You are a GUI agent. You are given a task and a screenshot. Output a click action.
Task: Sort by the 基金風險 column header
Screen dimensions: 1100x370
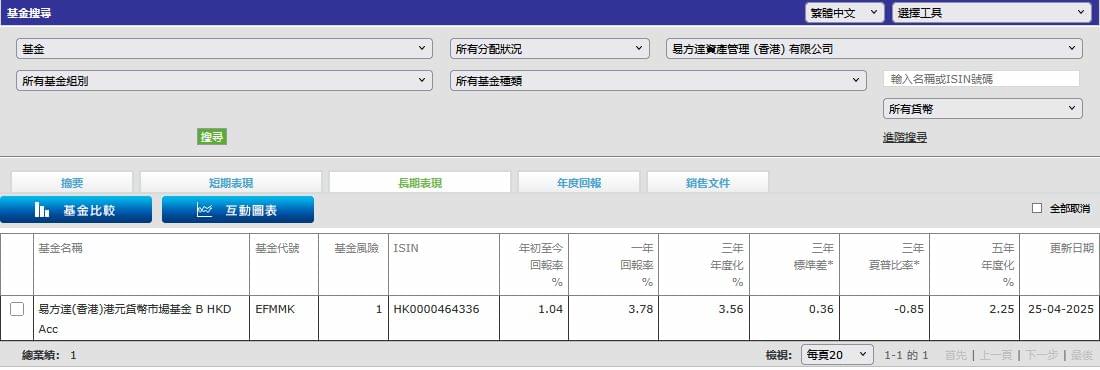click(x=356, y=249)
